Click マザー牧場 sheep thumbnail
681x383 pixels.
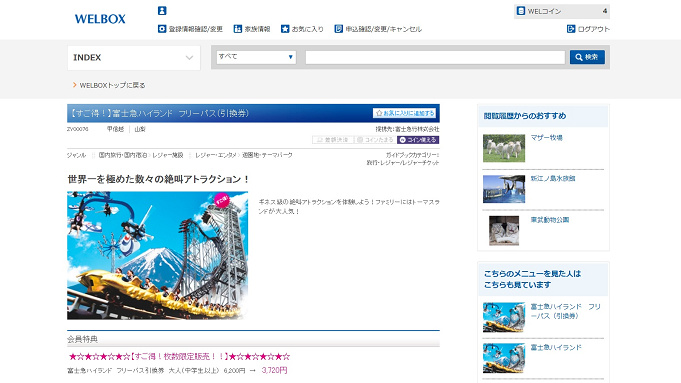coord(504,148)
